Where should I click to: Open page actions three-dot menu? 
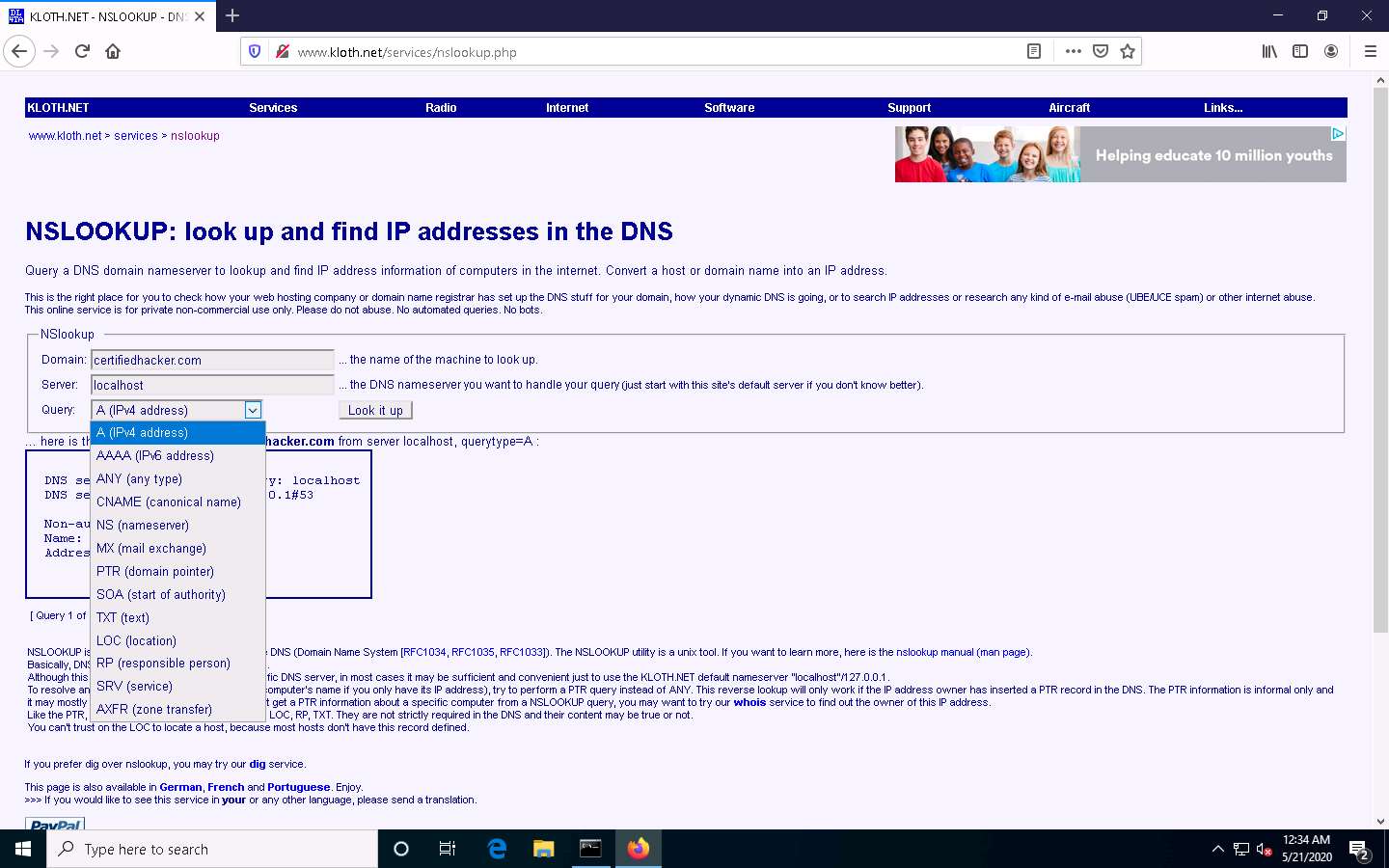[1074, 51]
